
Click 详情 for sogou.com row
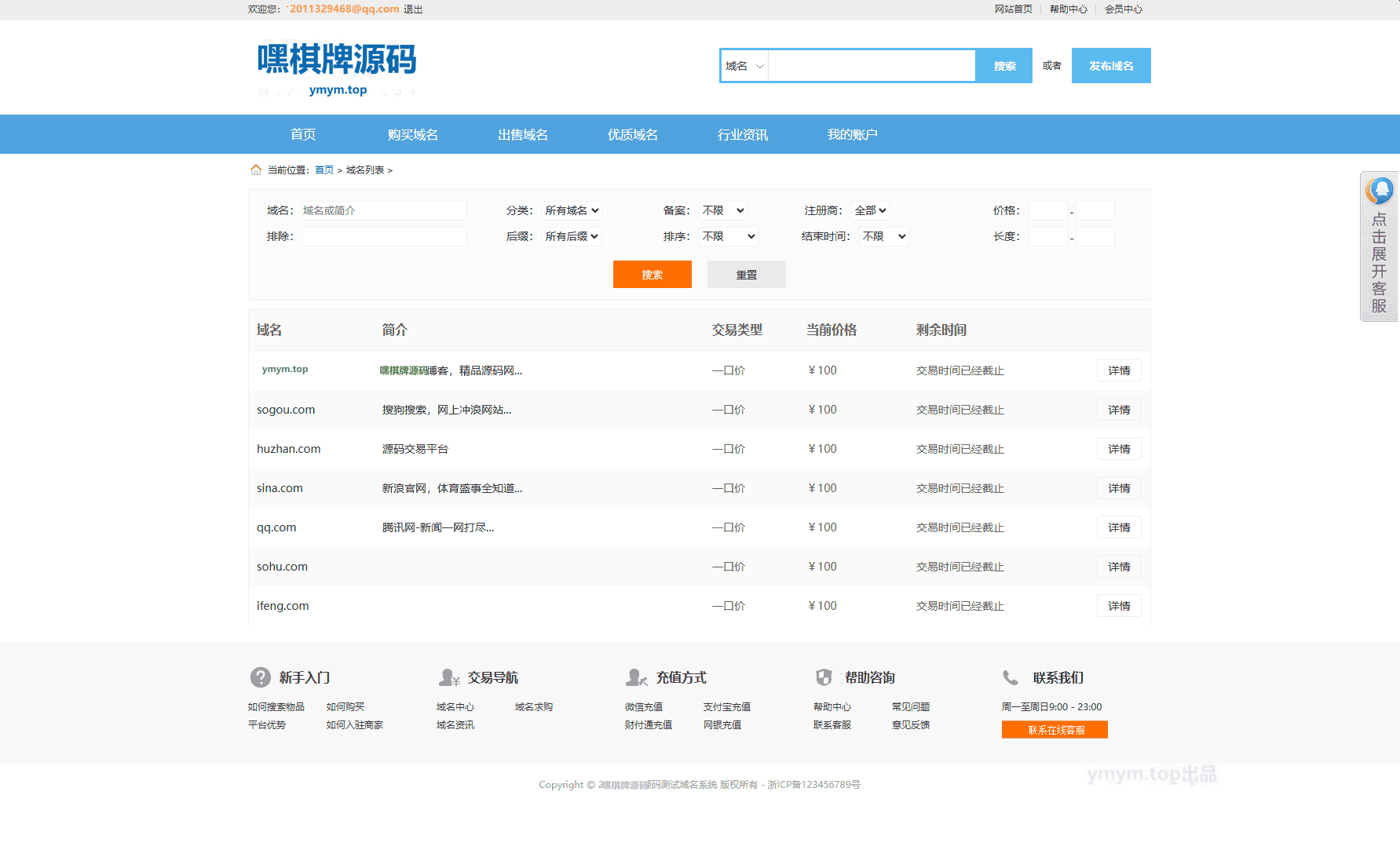(x=1119, y=410)
